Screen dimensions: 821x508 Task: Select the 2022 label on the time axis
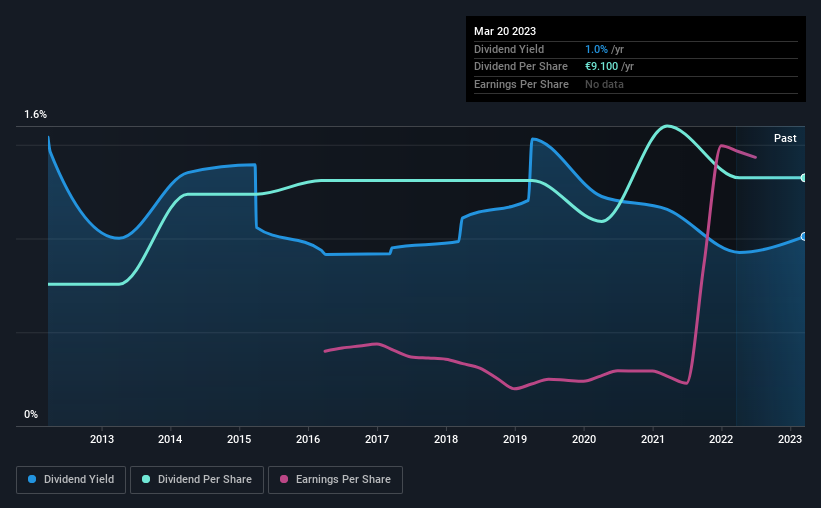coord(721,439)
